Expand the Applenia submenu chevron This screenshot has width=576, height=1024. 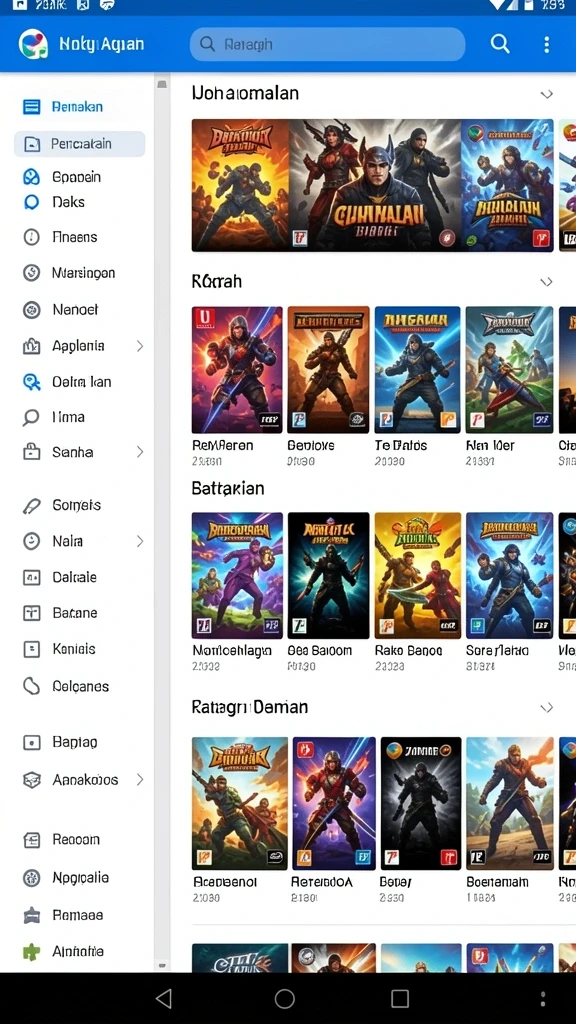pyautogui.click(x=140, y=346)
